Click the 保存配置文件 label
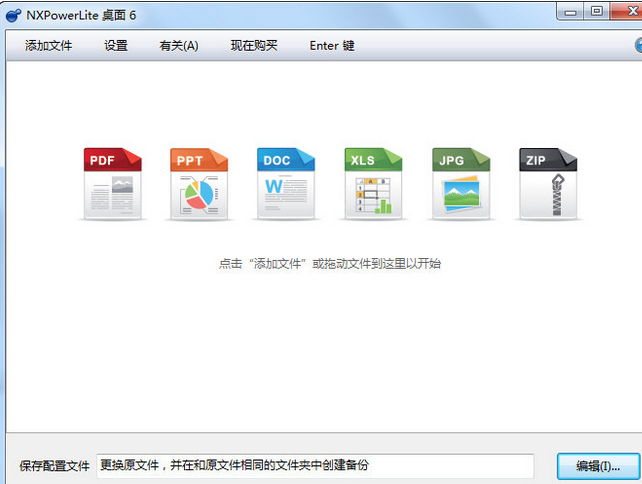This screenshot has height=484, width=642. (x=54, y=466)
